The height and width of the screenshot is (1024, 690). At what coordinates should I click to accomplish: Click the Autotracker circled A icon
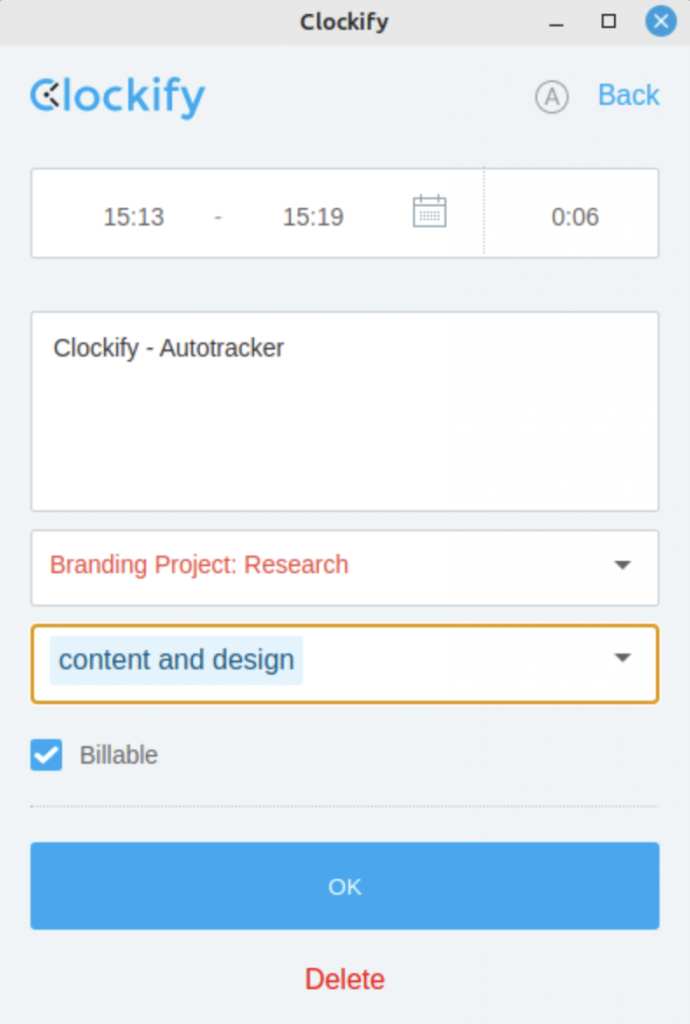(552, 97)
